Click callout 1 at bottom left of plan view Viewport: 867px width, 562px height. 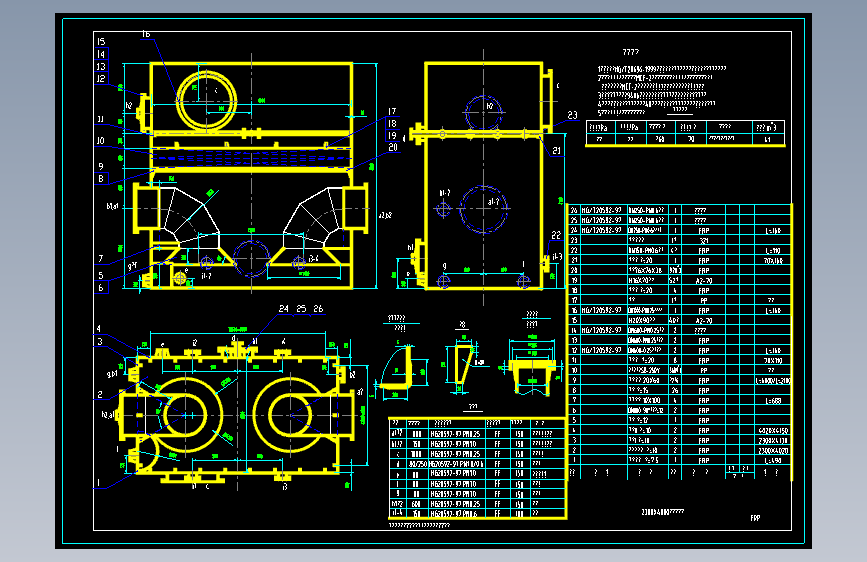click(x=99, y=483)
